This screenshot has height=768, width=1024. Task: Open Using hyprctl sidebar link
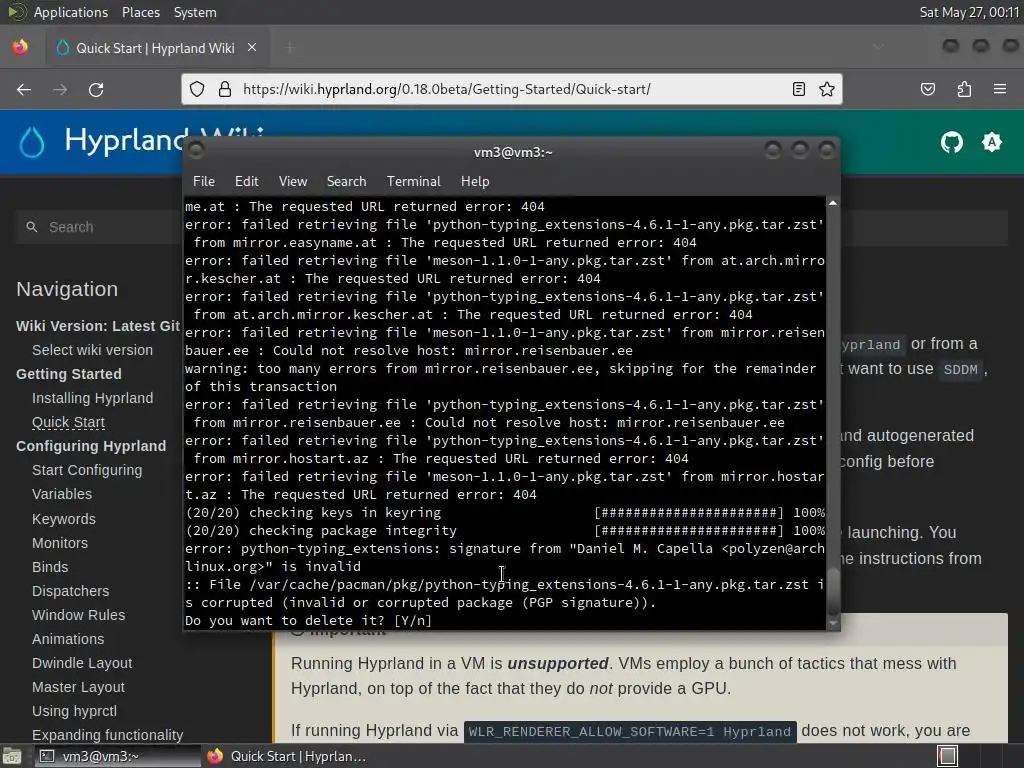coord(74,711)
